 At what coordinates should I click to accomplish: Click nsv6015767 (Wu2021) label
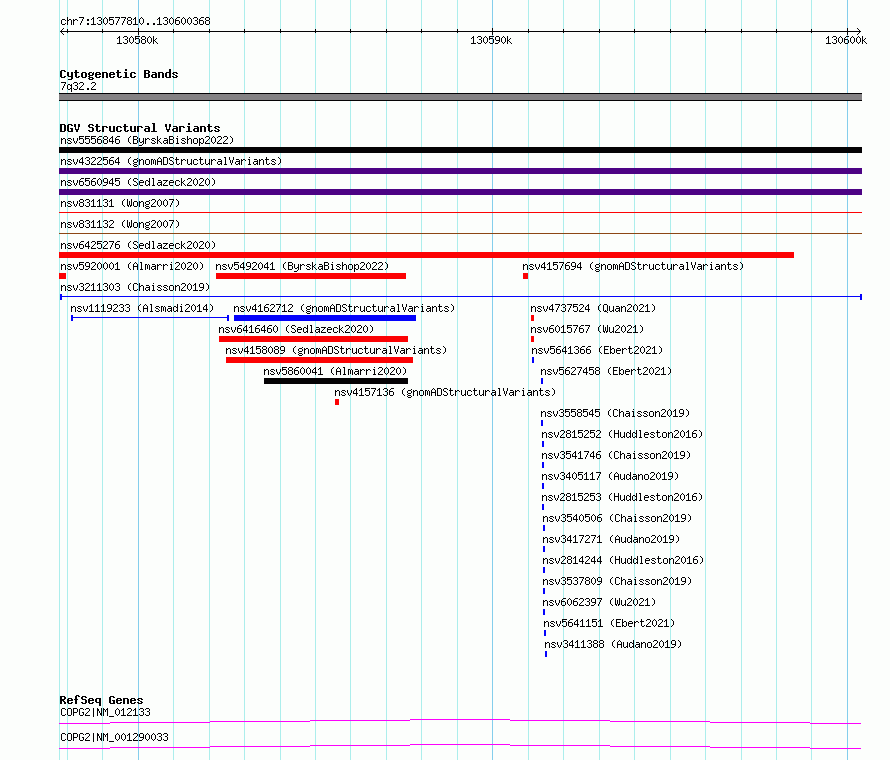pos(587,329)
